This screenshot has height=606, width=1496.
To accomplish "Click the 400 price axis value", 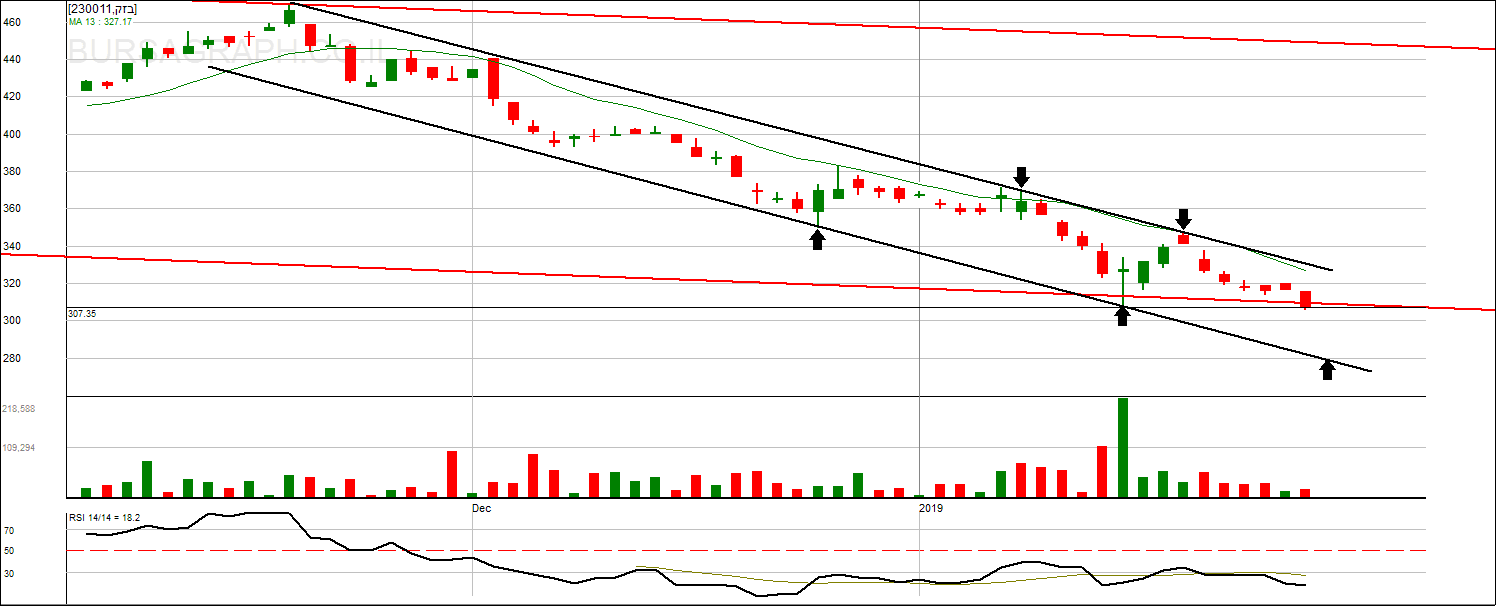I will click(x=12, y=134).
